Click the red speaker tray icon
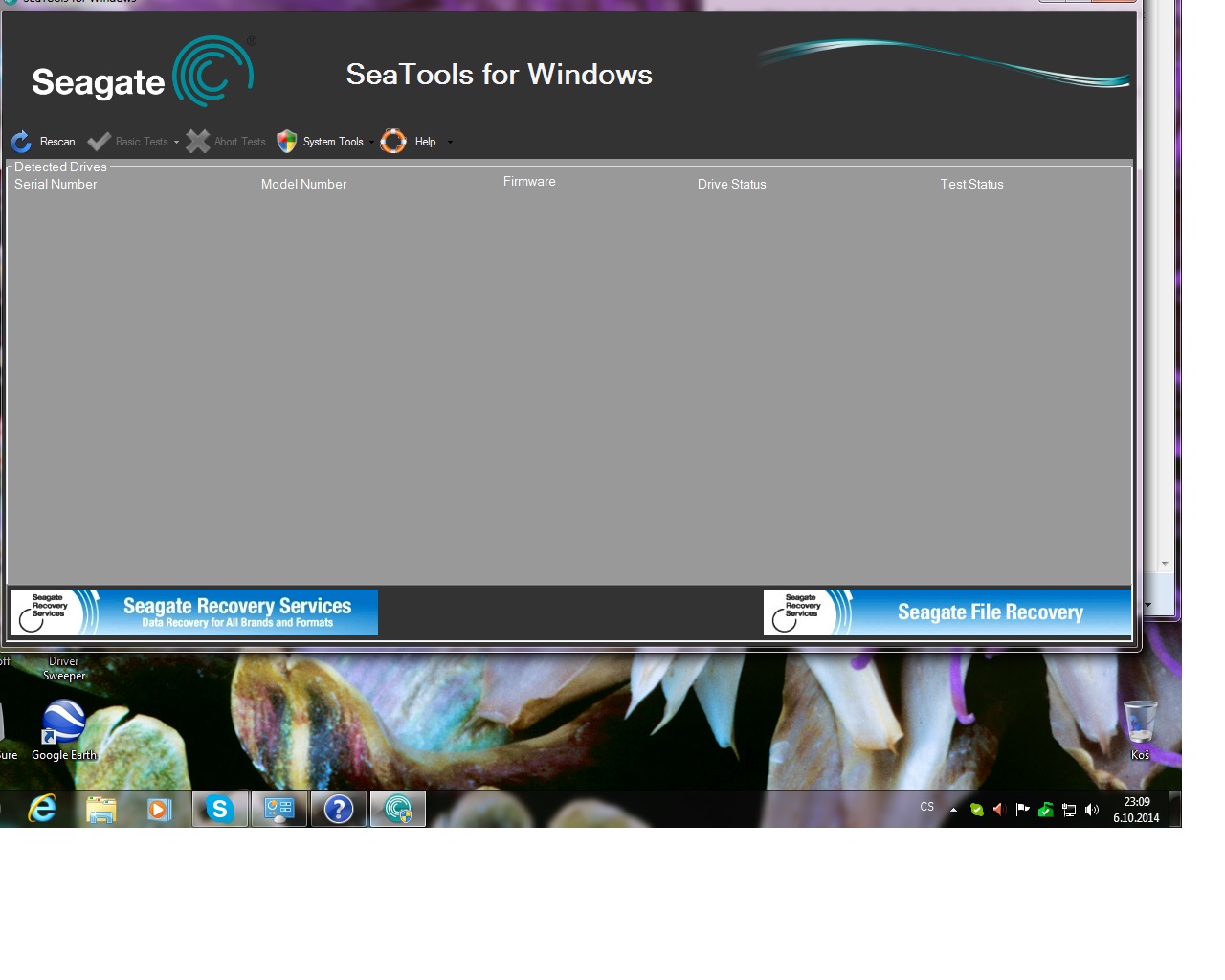 pos(999,810)
